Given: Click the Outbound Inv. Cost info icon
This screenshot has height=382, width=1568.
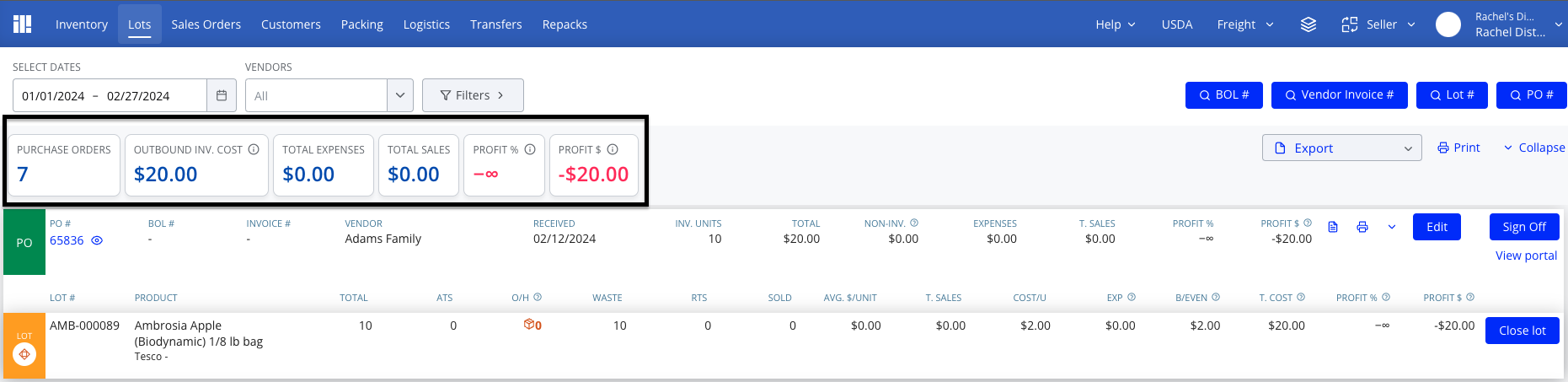Looking at the screenshot, I should click(253, 149).
